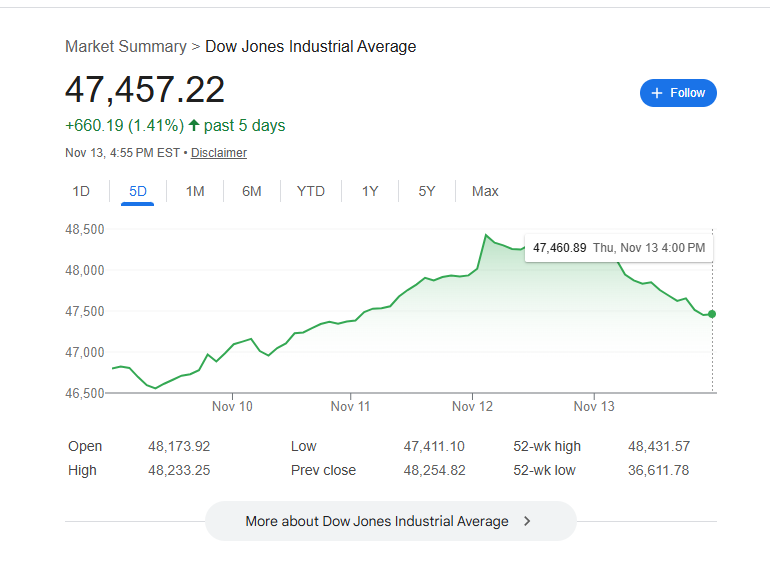Click the green up arrow beside past 5 days
770x574 pixels.
click(x=194, y=126)
